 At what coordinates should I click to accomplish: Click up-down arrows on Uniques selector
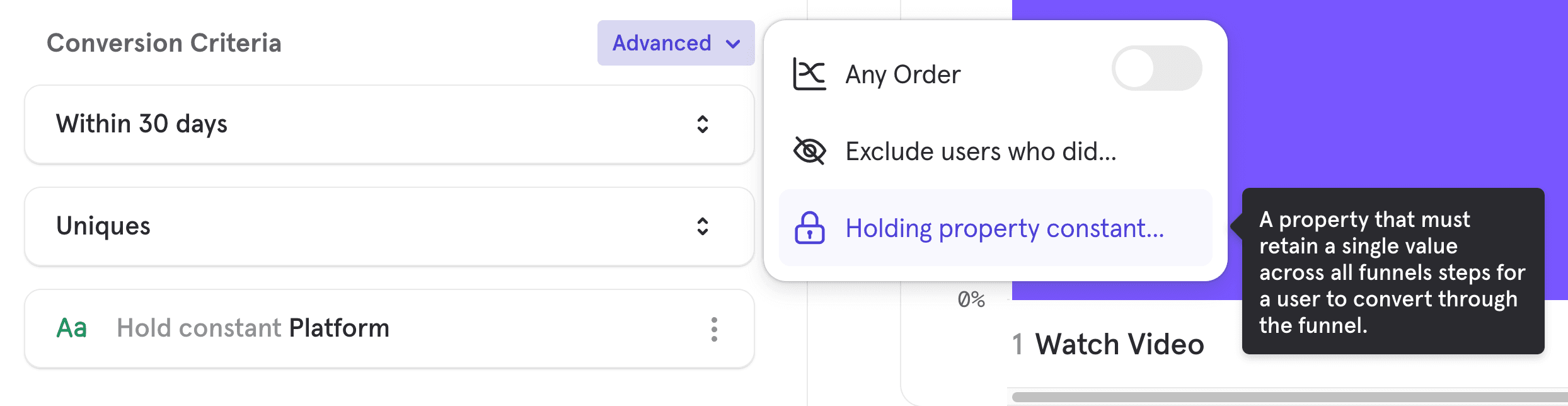pos(702,226)
